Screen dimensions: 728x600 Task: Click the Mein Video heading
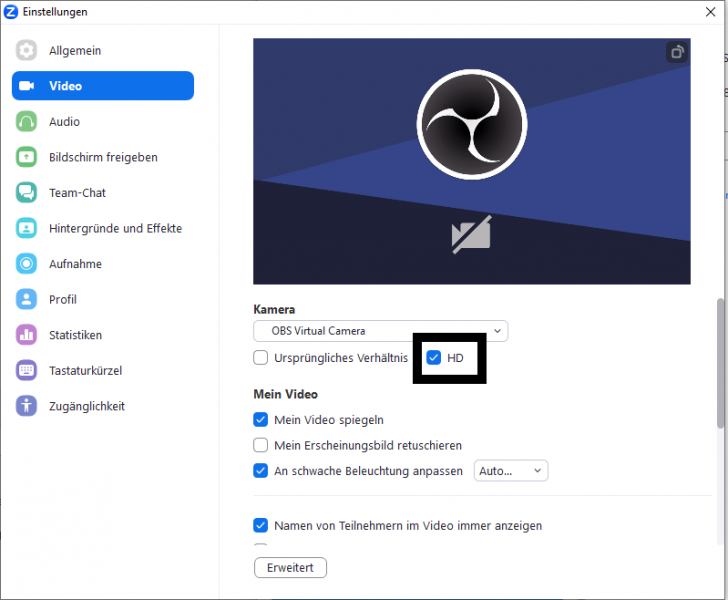tap(286, 394)
